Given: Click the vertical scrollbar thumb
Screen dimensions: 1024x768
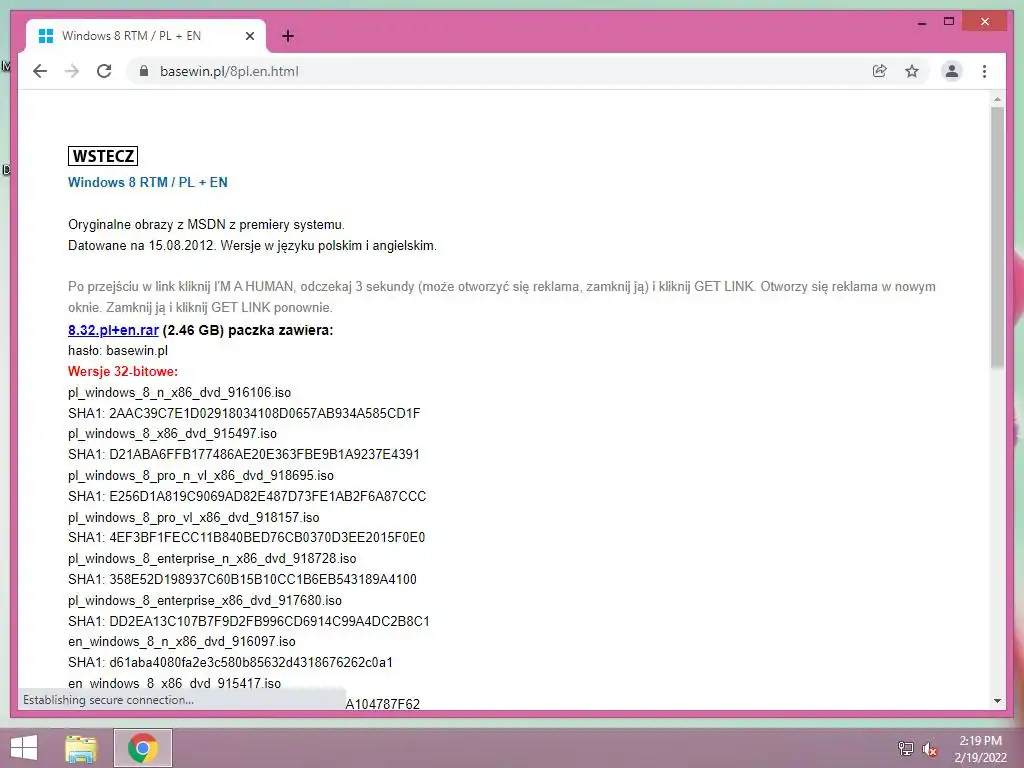Looking at the screenshot, I should coord(997,237).
